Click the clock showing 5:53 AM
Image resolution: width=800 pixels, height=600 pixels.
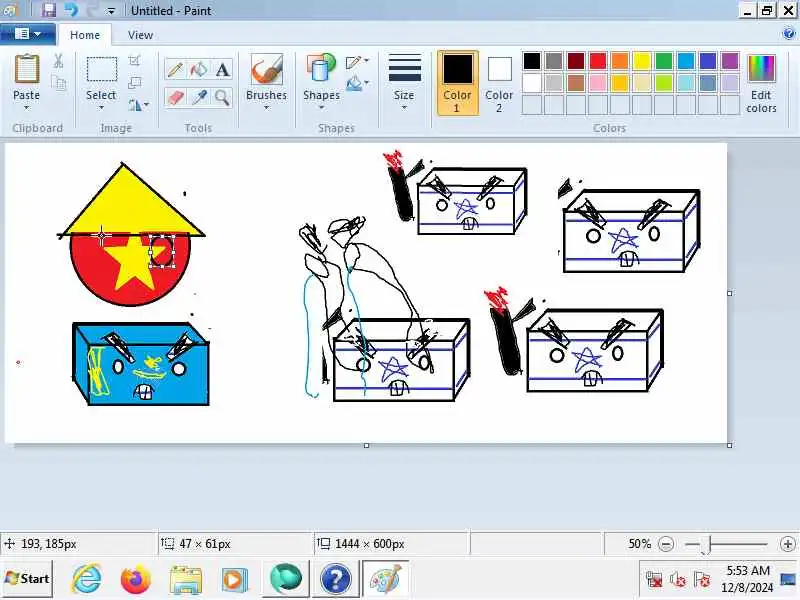click(748, 570)
